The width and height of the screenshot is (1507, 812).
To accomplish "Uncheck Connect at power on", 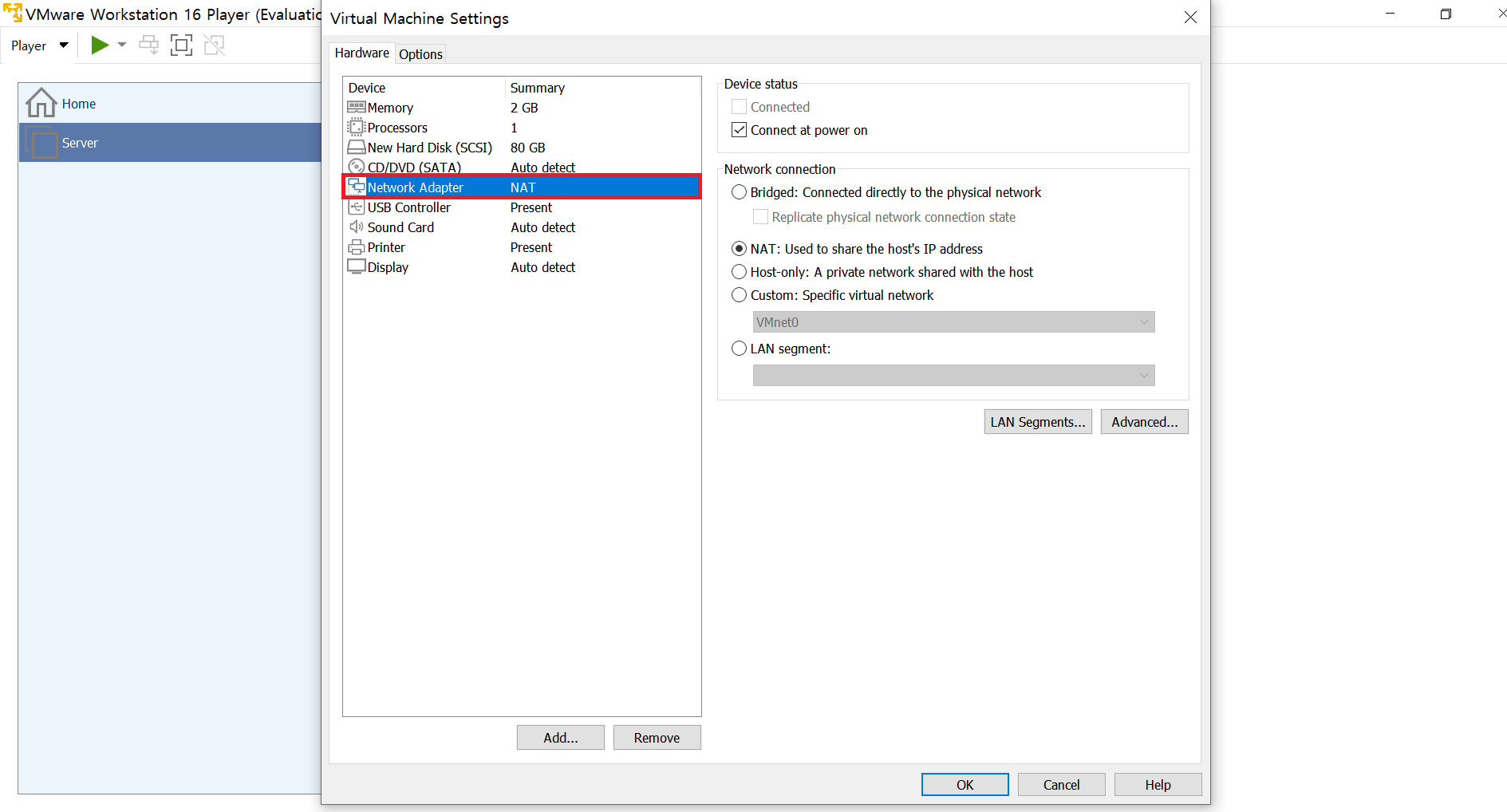I will coord(740,130).
